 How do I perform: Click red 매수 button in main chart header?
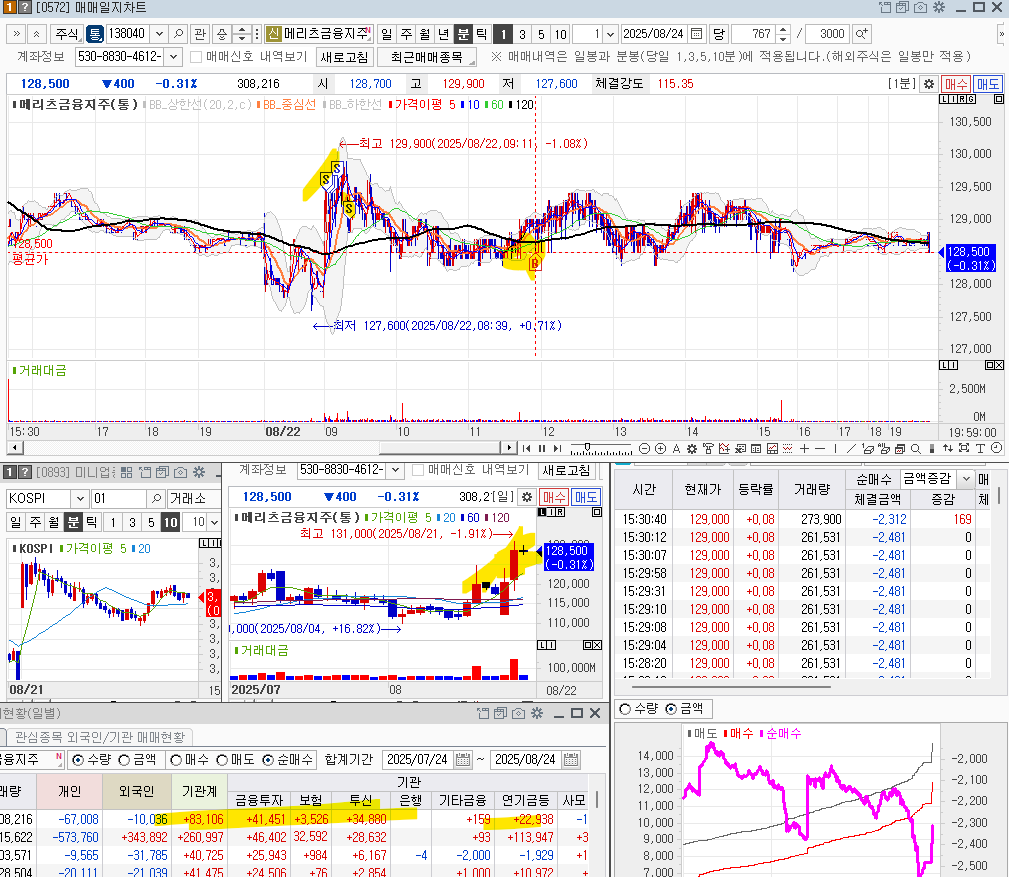(x=956, y=84)
